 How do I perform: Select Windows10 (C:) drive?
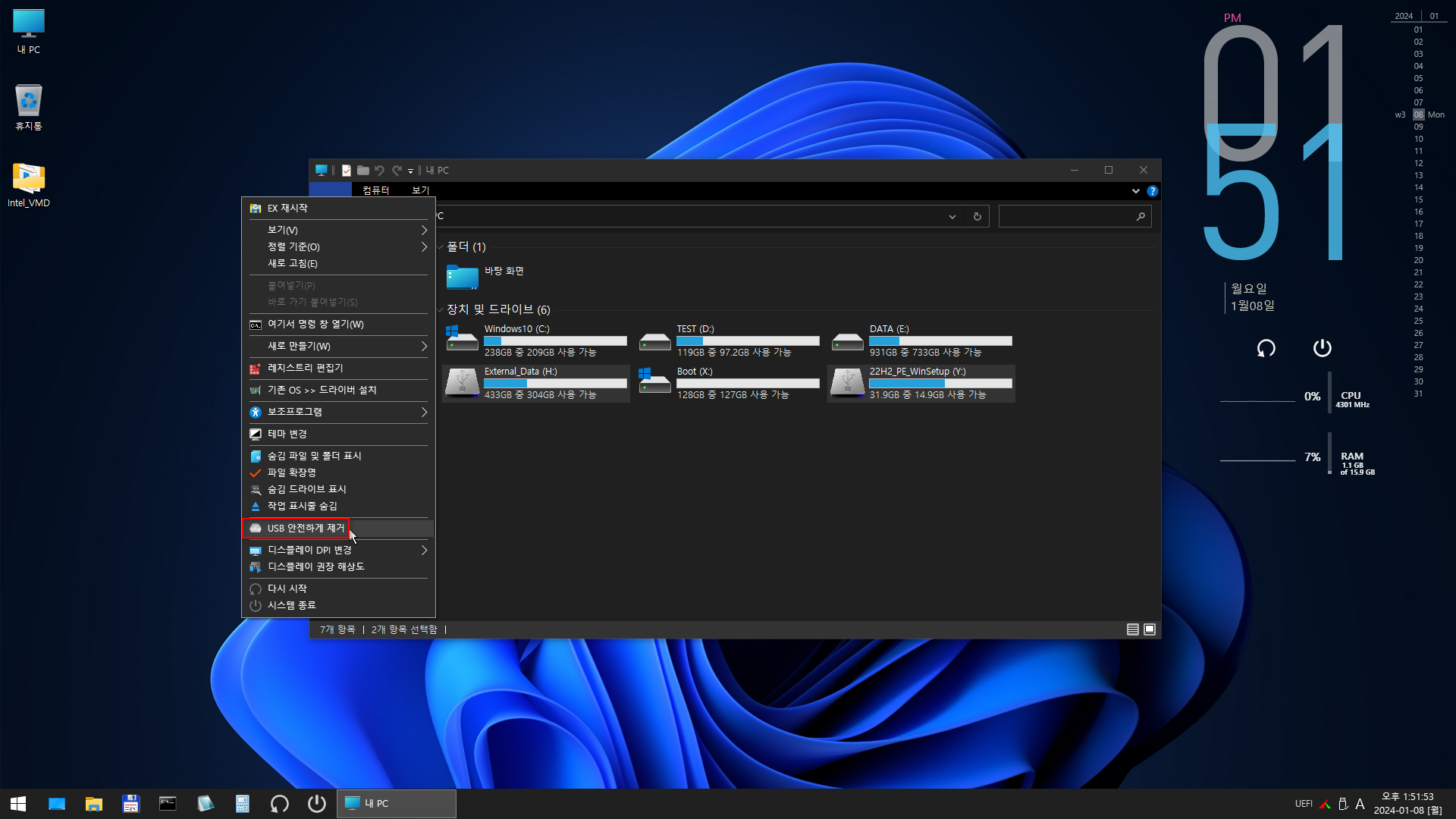[x=536, y=340]
